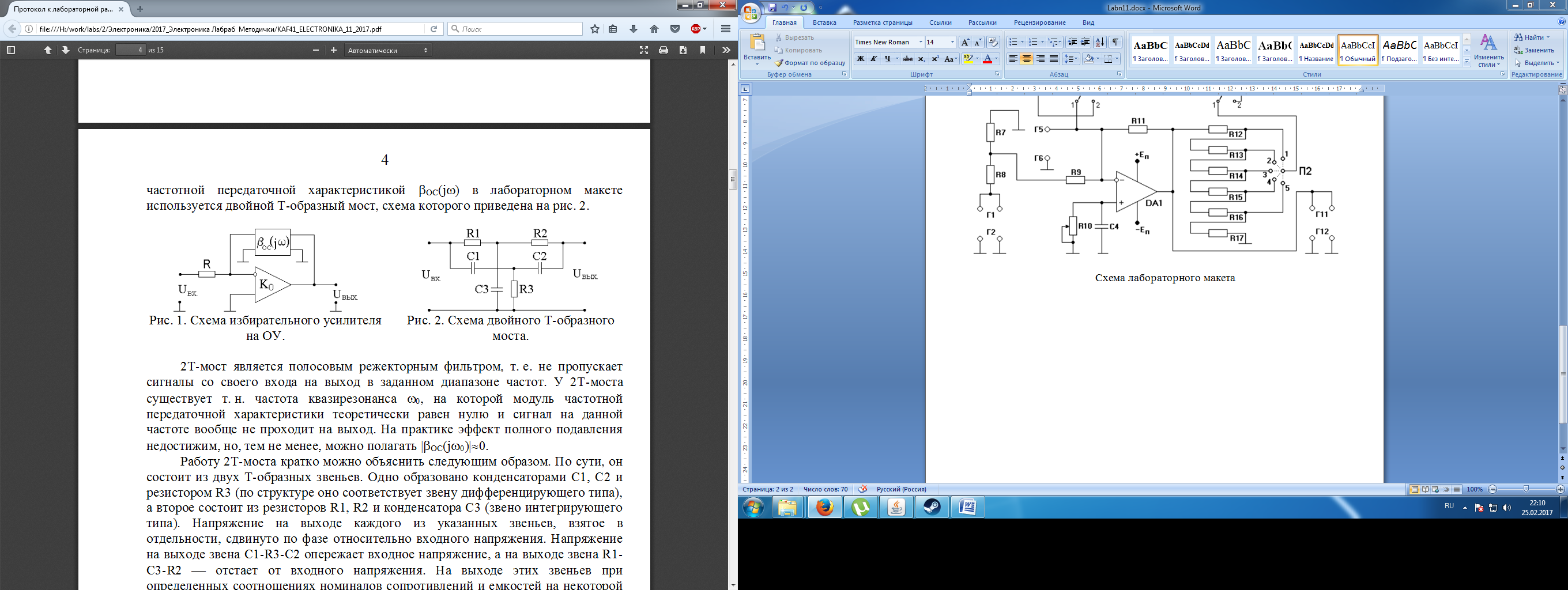Toggle the PDF viewer sidebar in Firefox

tap(10, 50)
